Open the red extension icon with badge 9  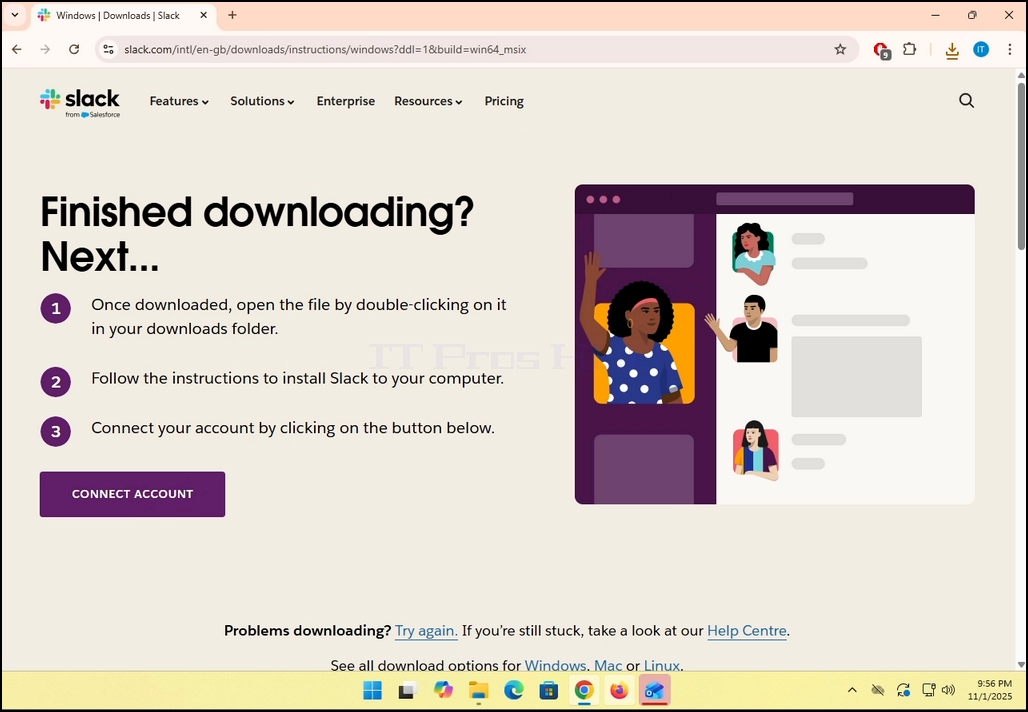coord(882,50)
